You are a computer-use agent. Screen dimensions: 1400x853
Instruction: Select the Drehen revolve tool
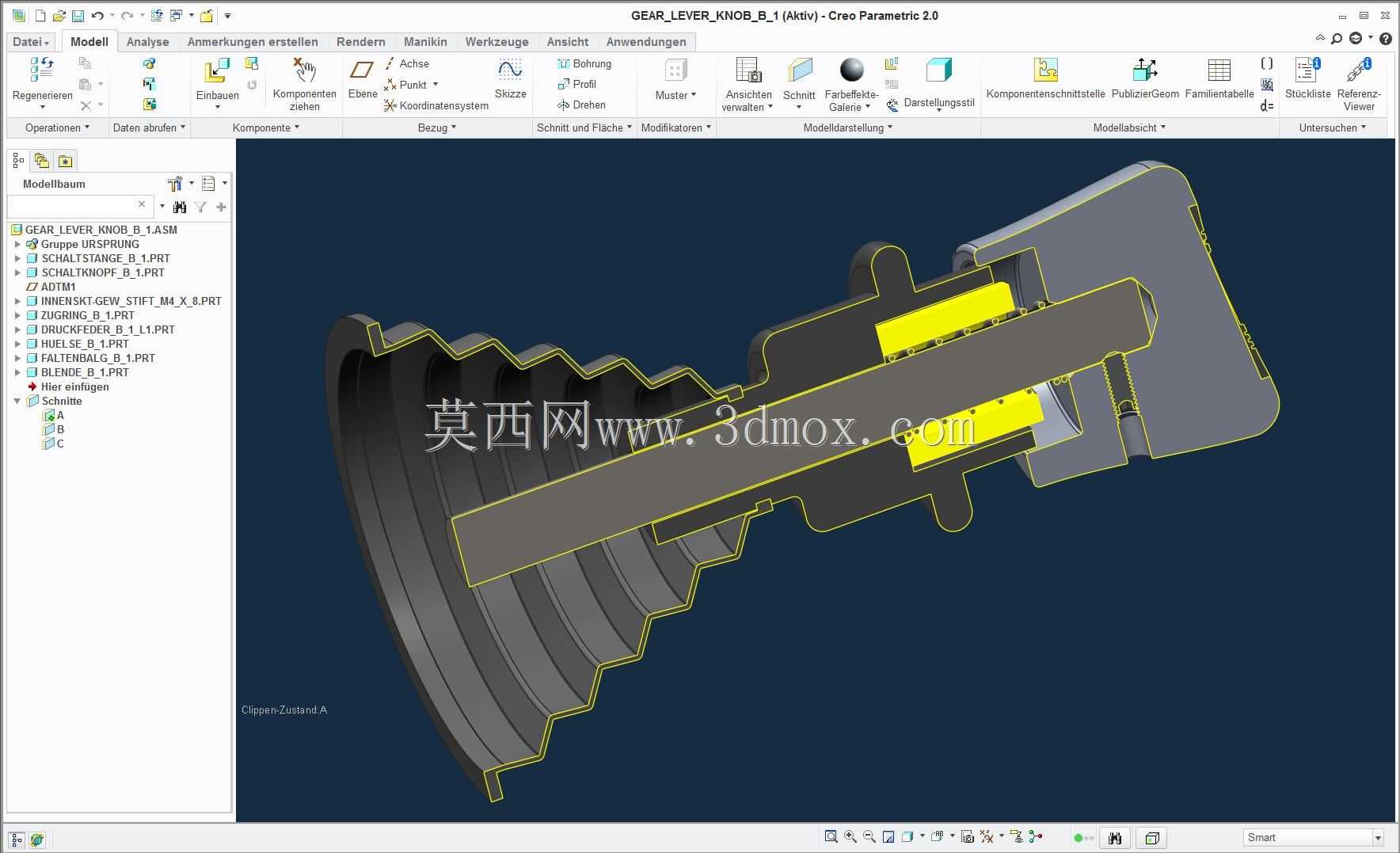(x=581, y=105)
